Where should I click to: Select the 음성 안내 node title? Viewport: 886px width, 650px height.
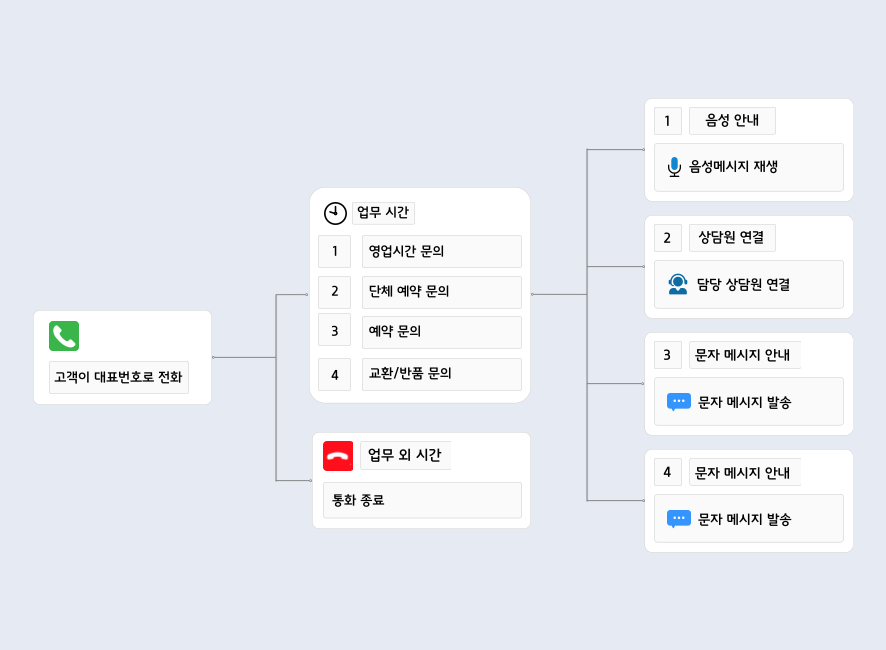(732, 121)
